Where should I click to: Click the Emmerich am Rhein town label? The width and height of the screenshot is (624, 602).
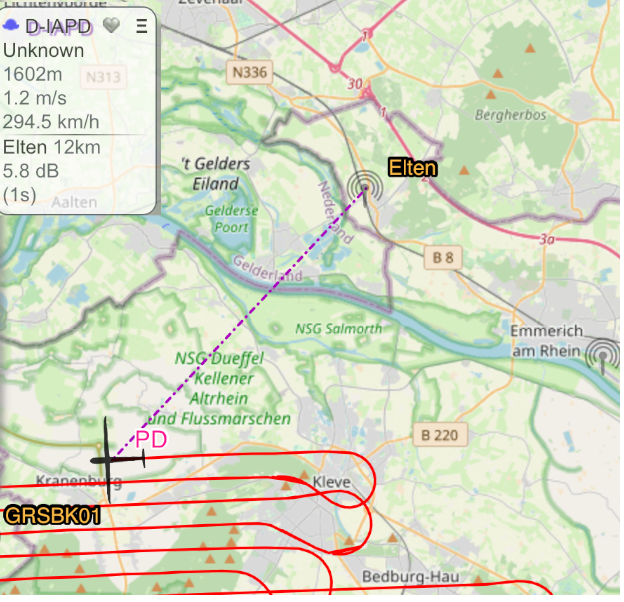coord(547,341)
